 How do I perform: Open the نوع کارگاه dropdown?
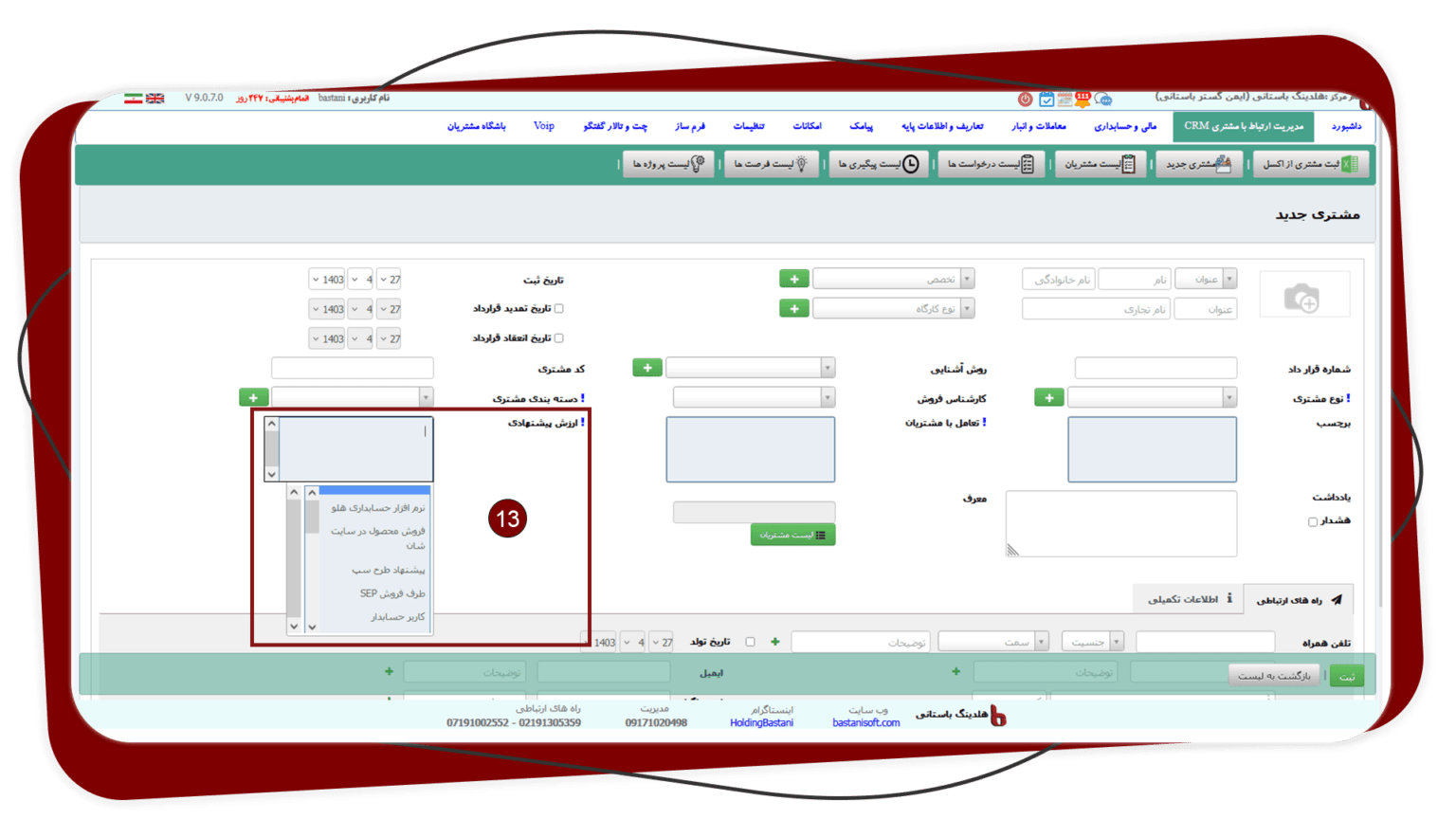[893, 309]
